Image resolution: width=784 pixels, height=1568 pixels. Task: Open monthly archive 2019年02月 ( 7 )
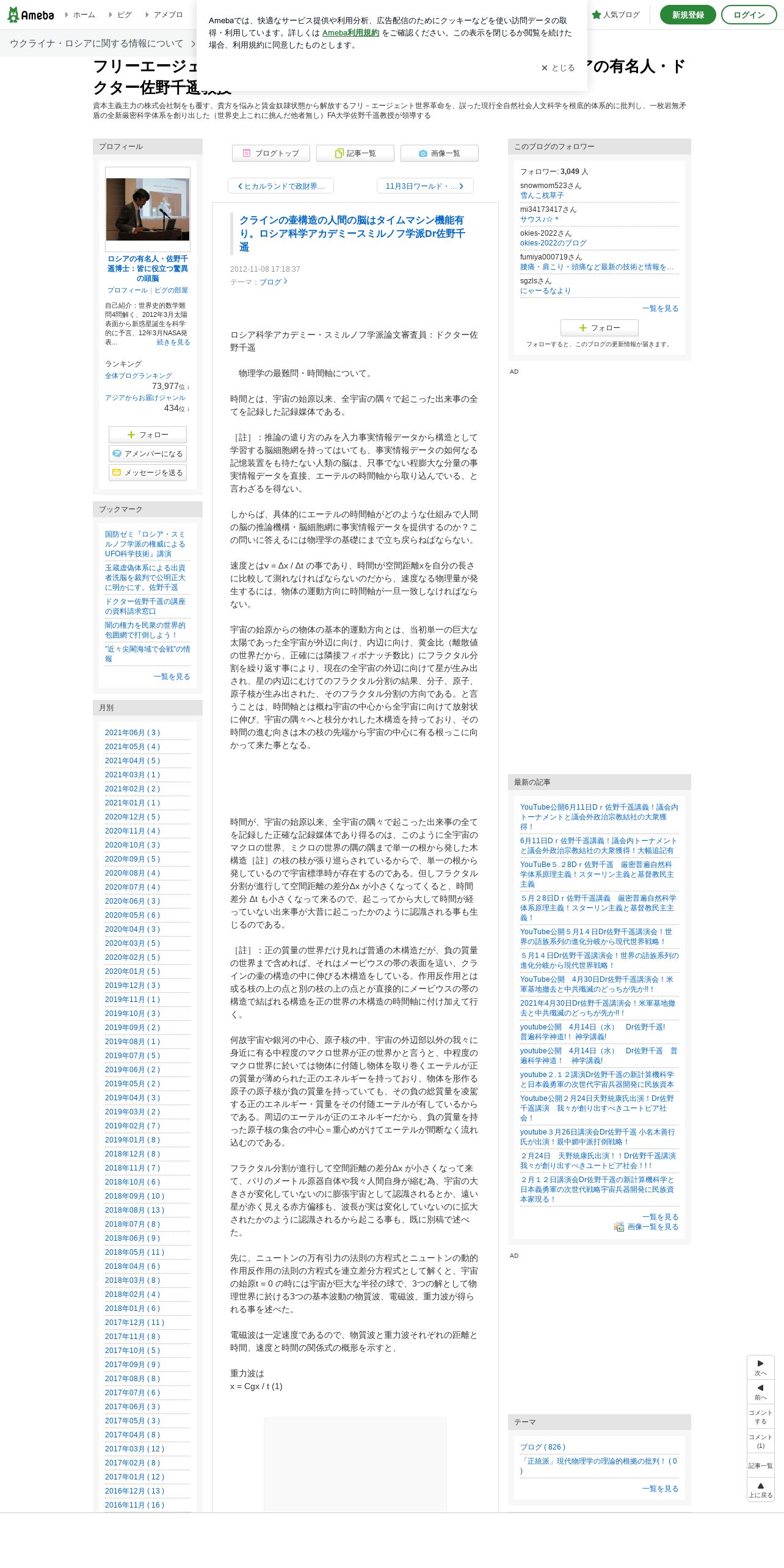(132, 1126)
